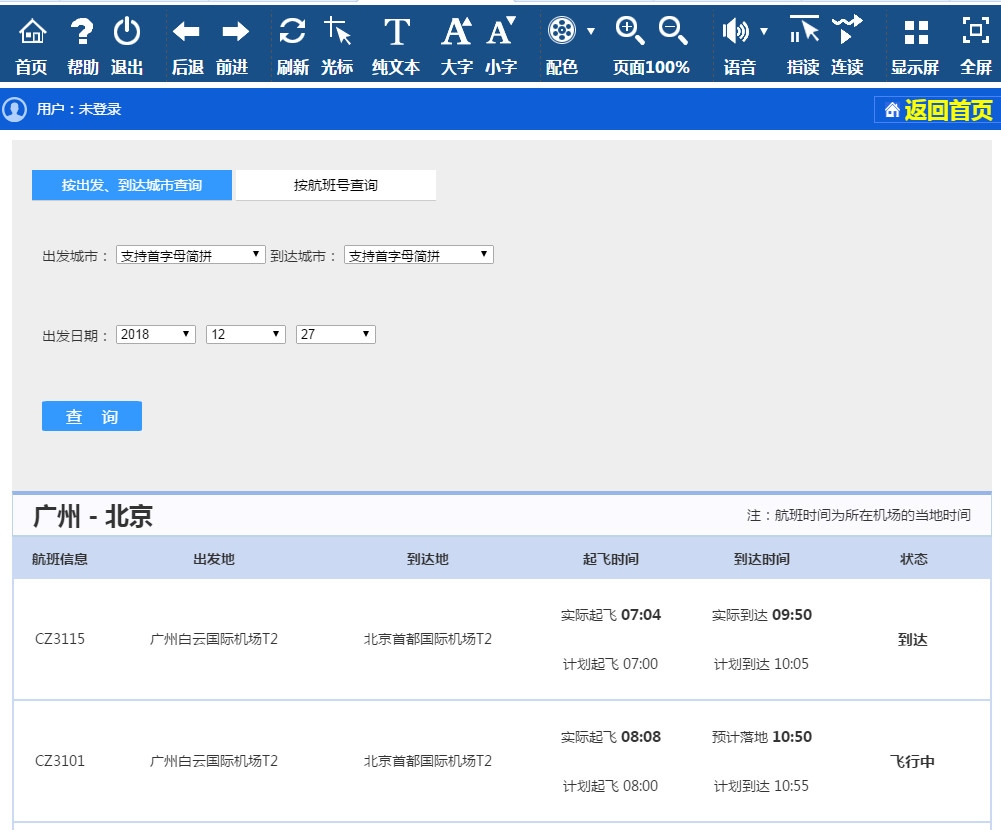Open the arrival city dropdown

click(418, 254)
